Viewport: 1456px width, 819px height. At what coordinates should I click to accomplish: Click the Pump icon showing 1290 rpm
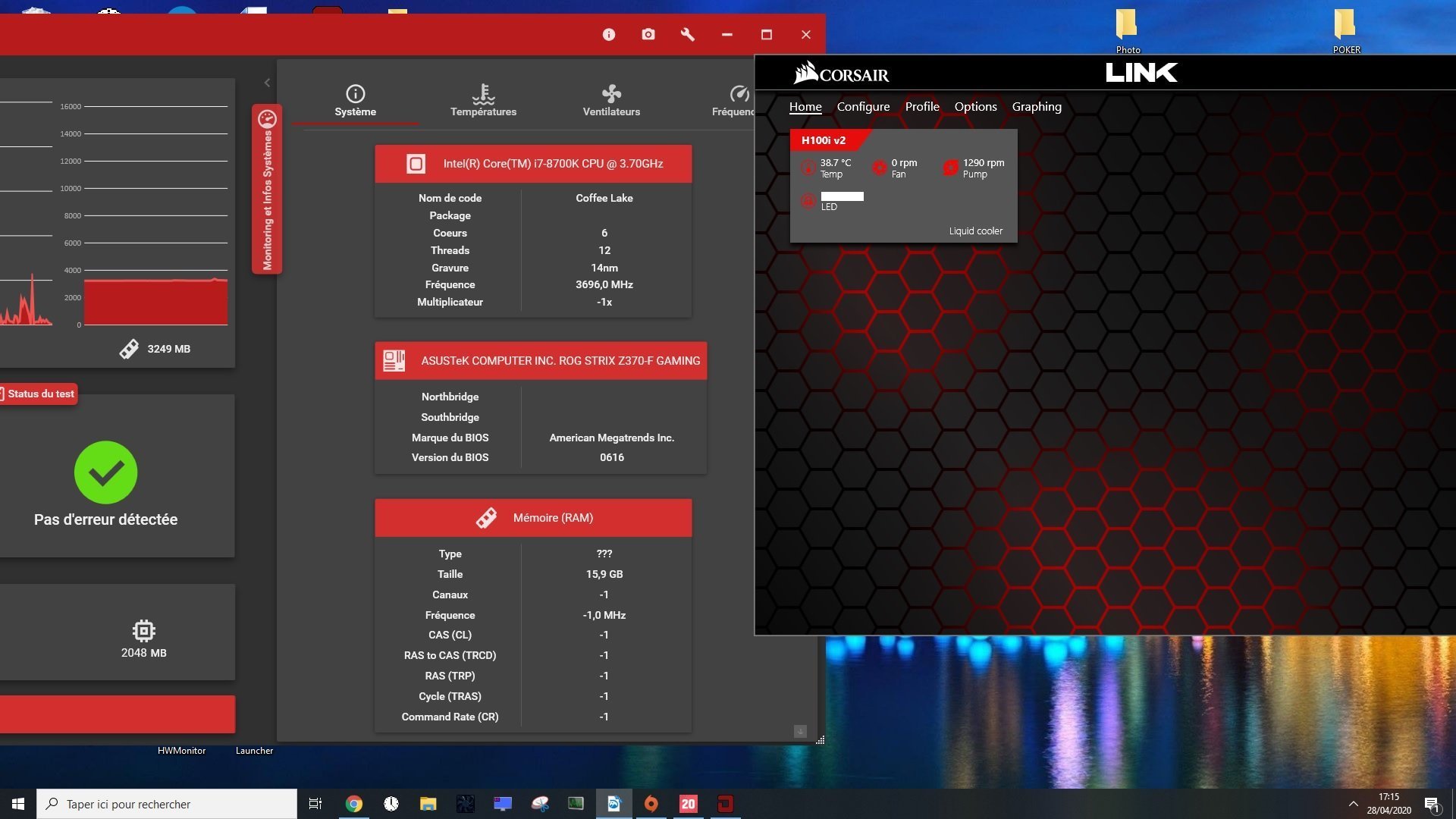pos(951,168)
